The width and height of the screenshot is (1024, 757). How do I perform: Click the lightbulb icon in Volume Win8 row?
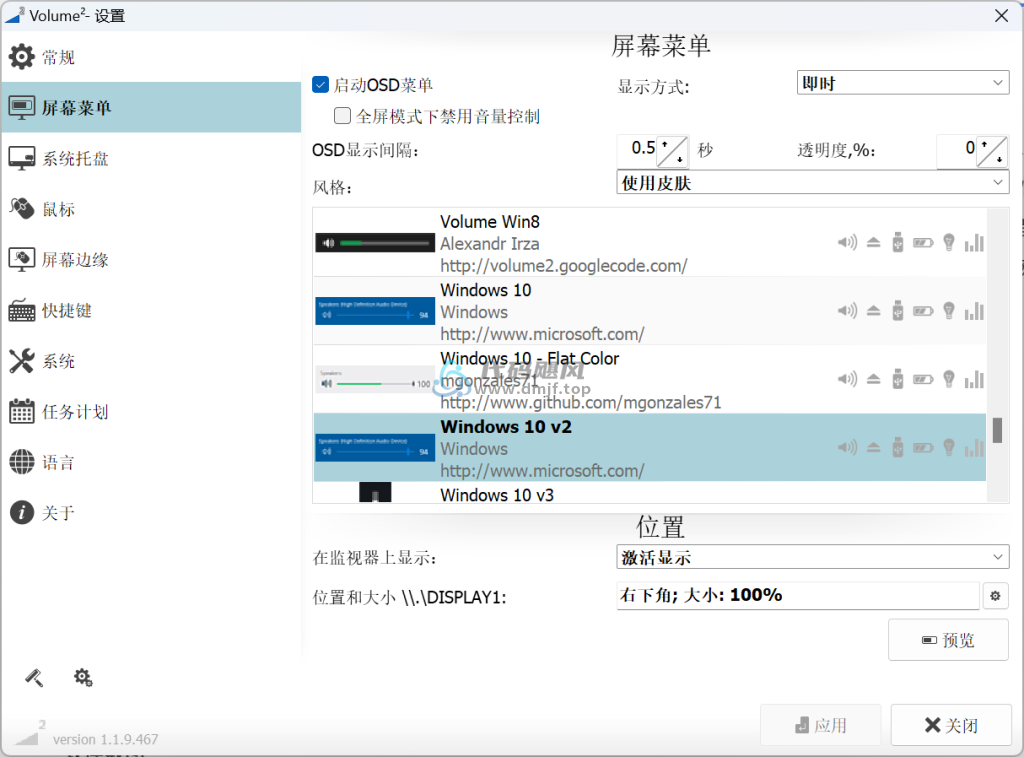(x=949, y=242)
